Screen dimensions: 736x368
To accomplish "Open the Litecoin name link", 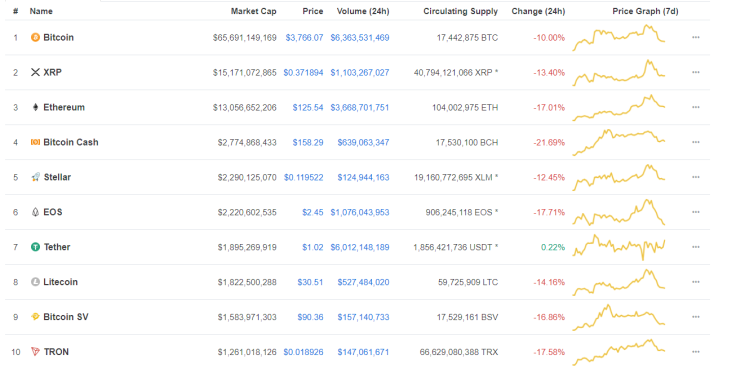I will [x=61, y=282].
